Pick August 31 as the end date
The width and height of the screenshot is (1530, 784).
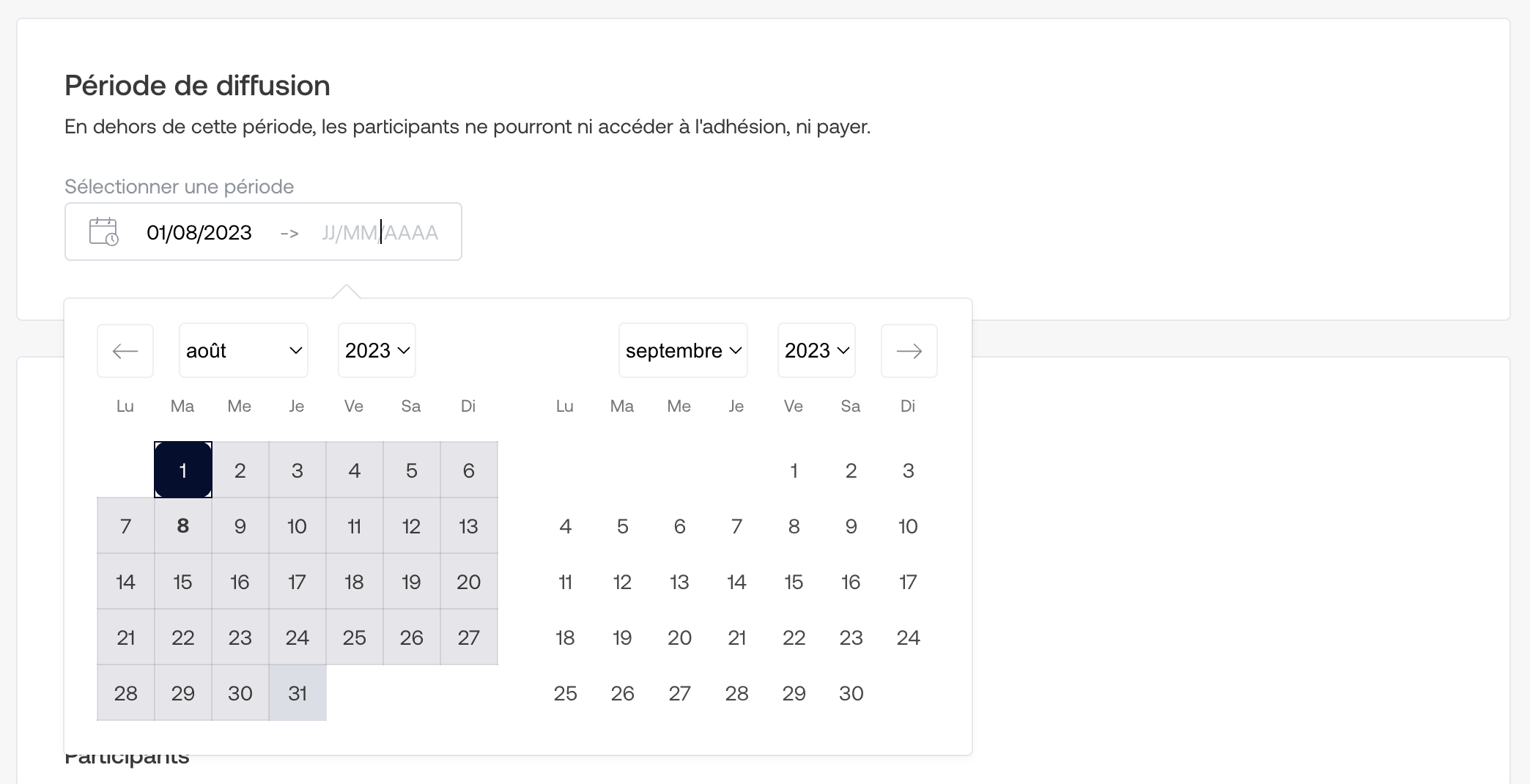coord(297,692)
